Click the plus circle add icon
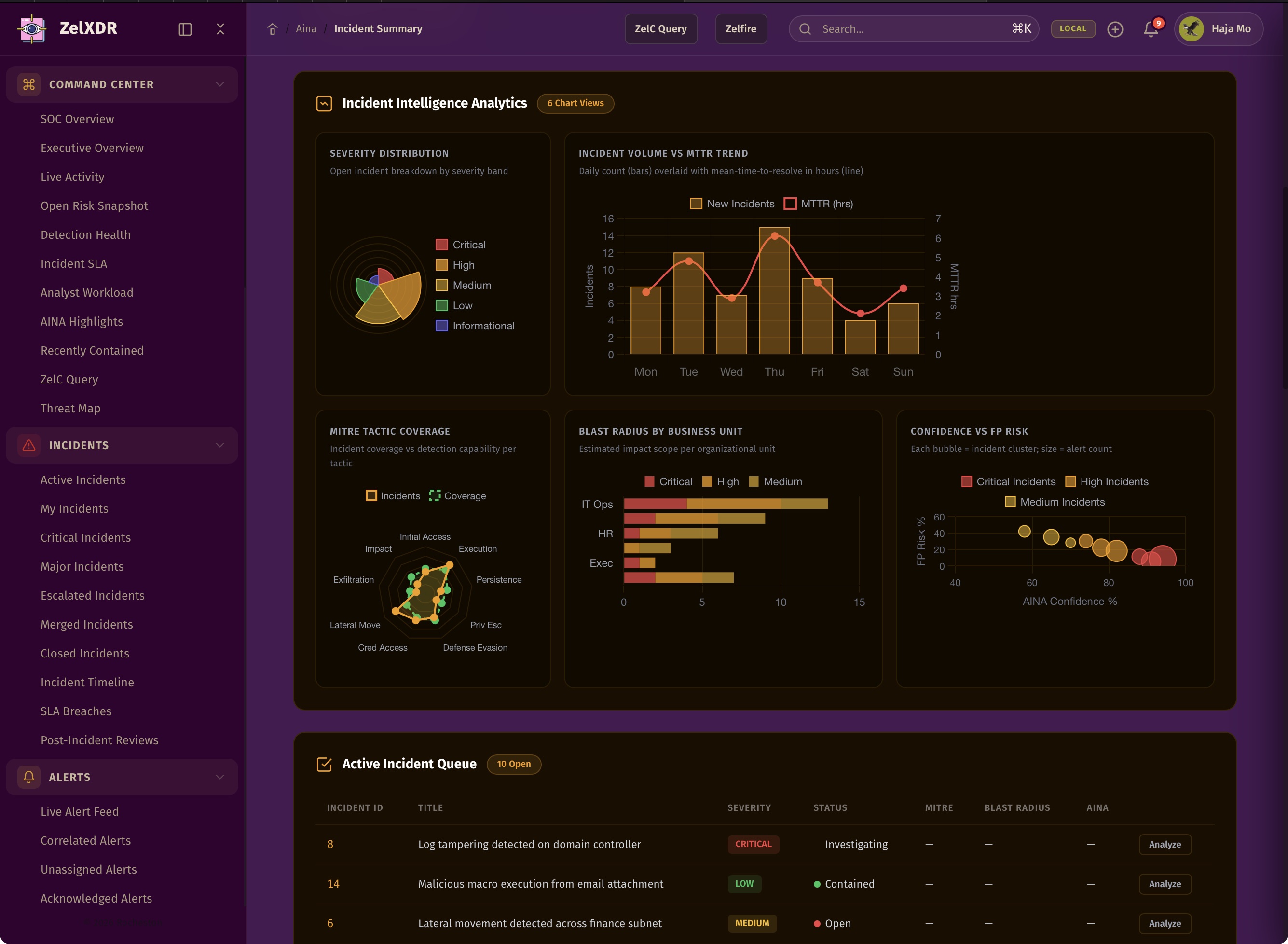The image size is (1288, 944). coord(1115,29)
